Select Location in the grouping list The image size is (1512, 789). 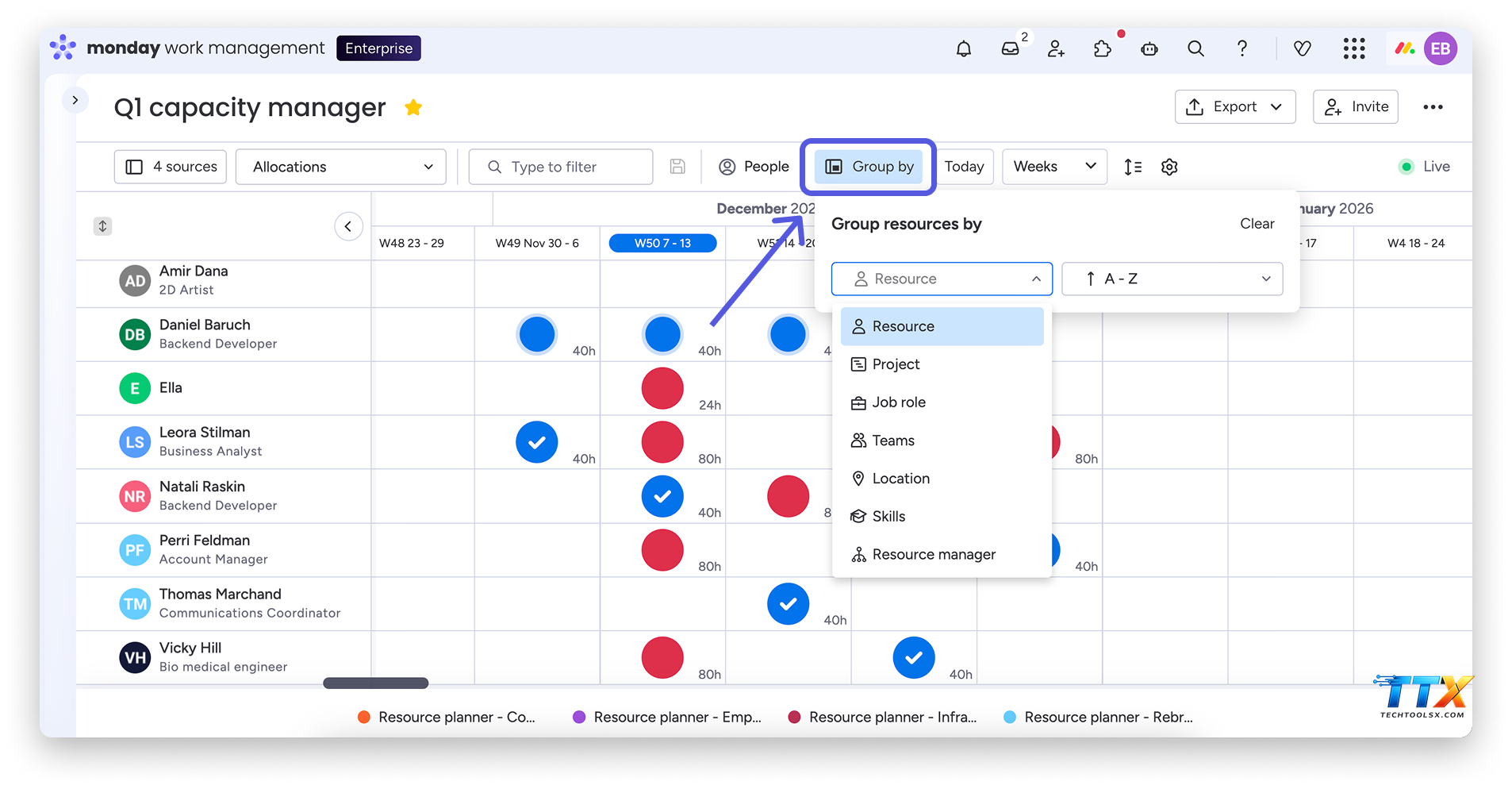pos(942,479)
